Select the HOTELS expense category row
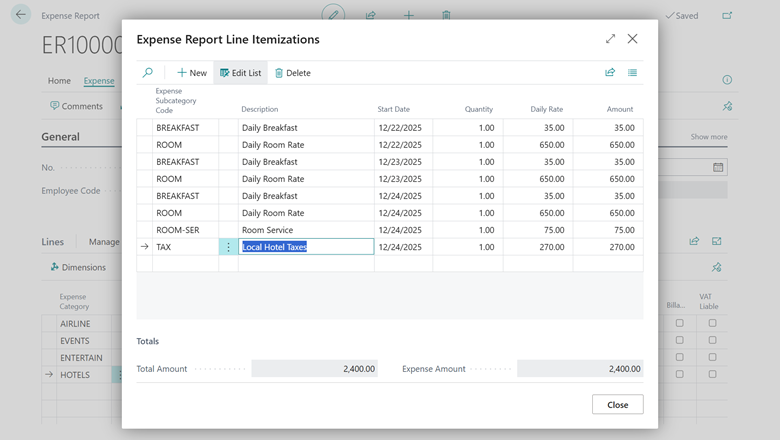Image resolution: width=780 pixels, height=440 pixels. (x=75, y=374)
